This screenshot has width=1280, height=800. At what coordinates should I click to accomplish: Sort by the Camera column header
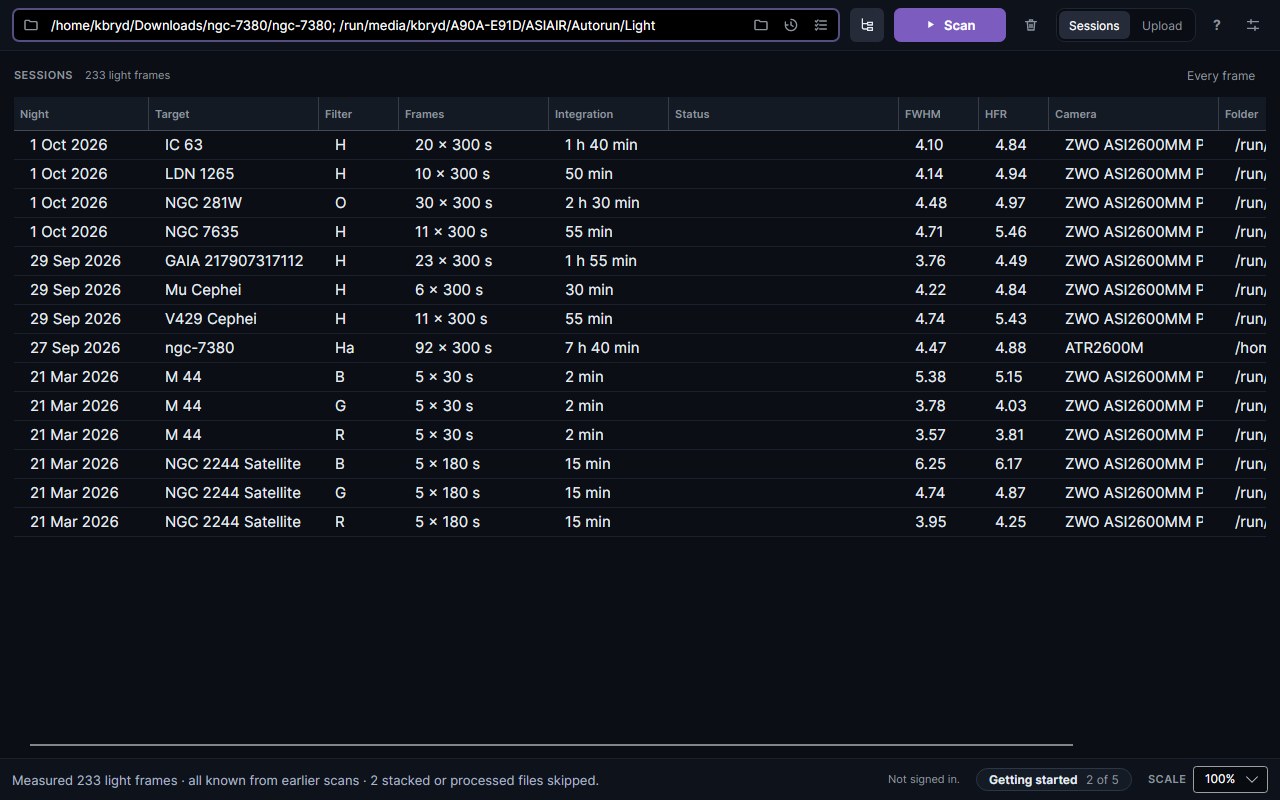click(1133, 114)
